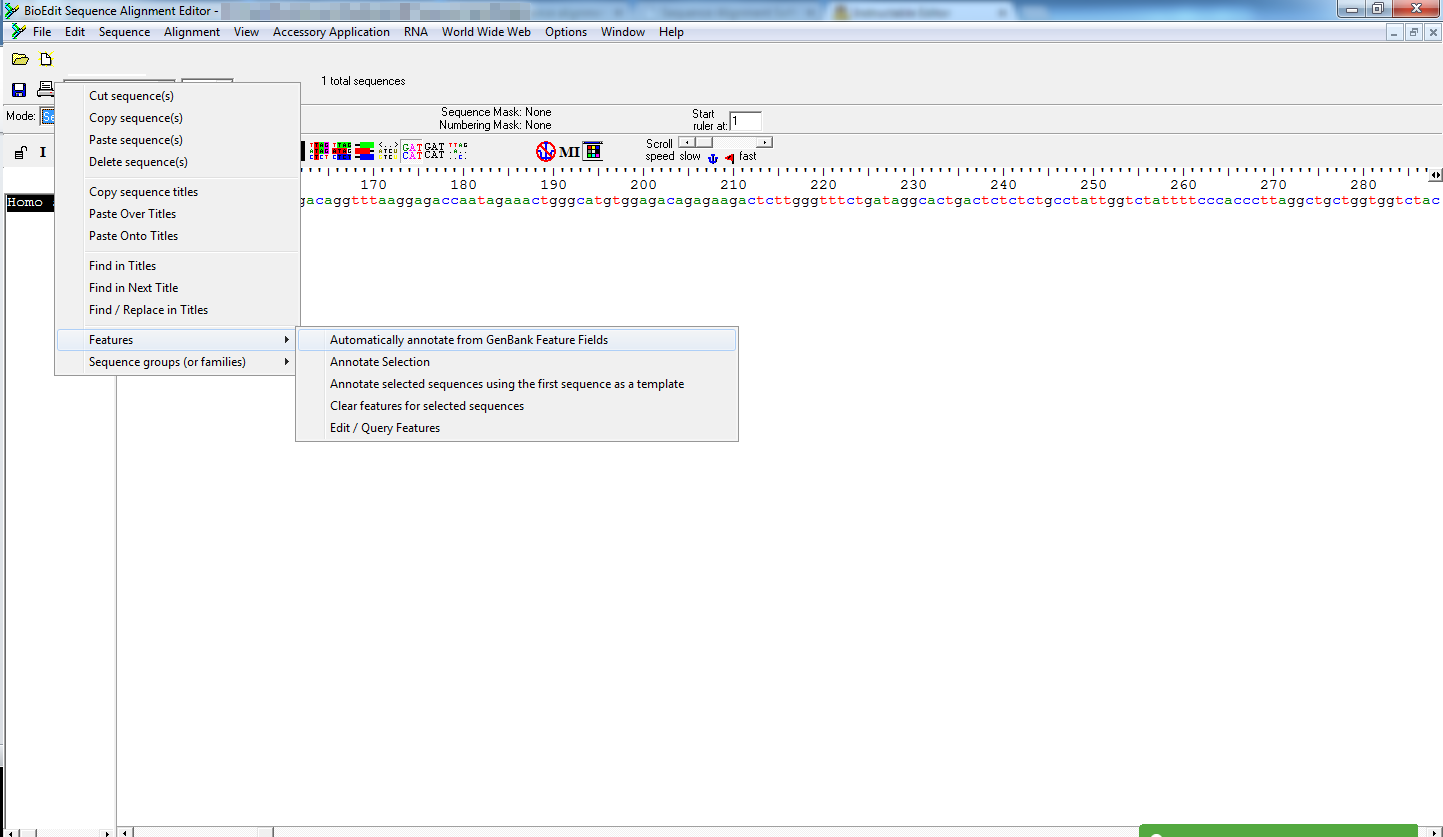Select Paste sequence(s) option
The width and height of the screenshot is (1443, 837).
tap(177, 140)
